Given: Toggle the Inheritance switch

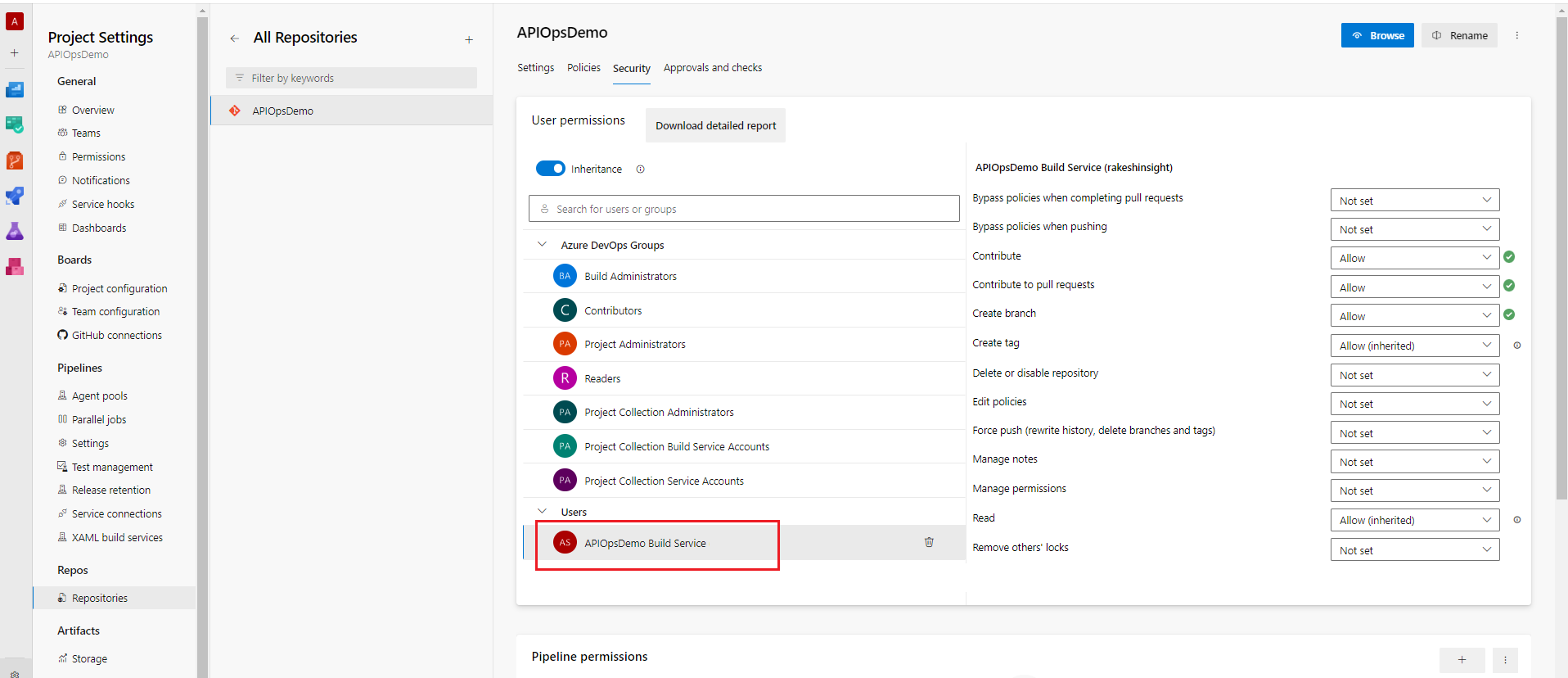Looking at the screenshot, I should (550, 169).
